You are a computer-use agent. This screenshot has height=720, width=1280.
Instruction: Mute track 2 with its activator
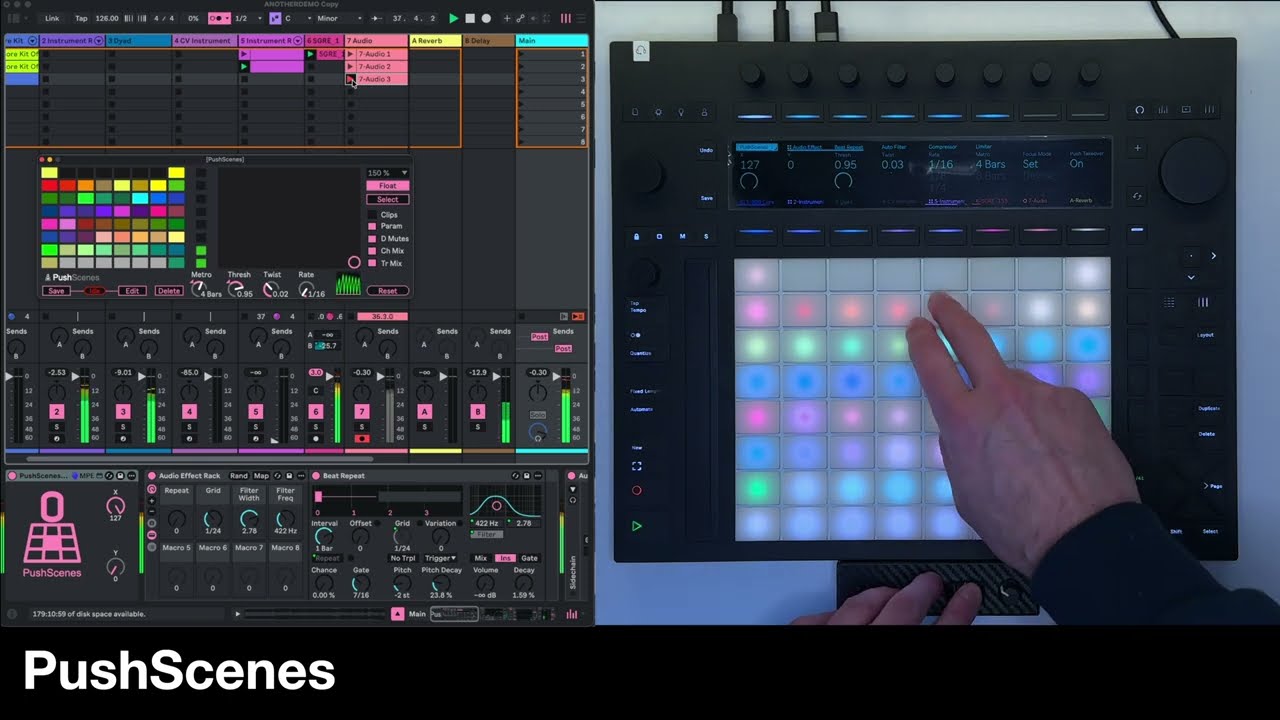coord(57,412)
